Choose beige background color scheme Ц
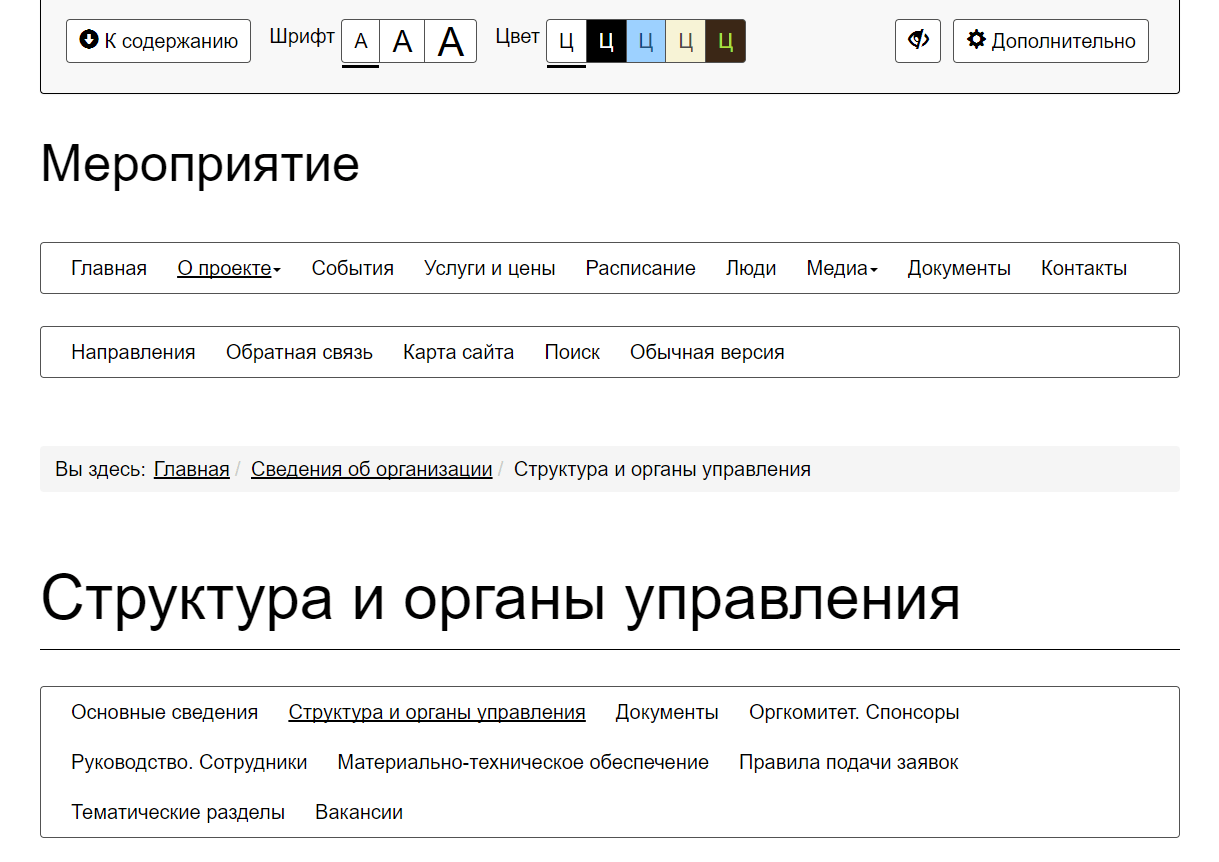This screenshot has height=862, width=1219. 686,42
